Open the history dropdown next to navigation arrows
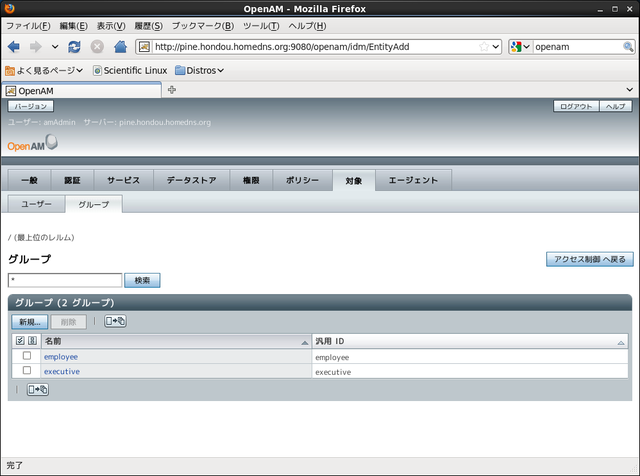This screenshot has width=640, height=476. pos(55,47)
